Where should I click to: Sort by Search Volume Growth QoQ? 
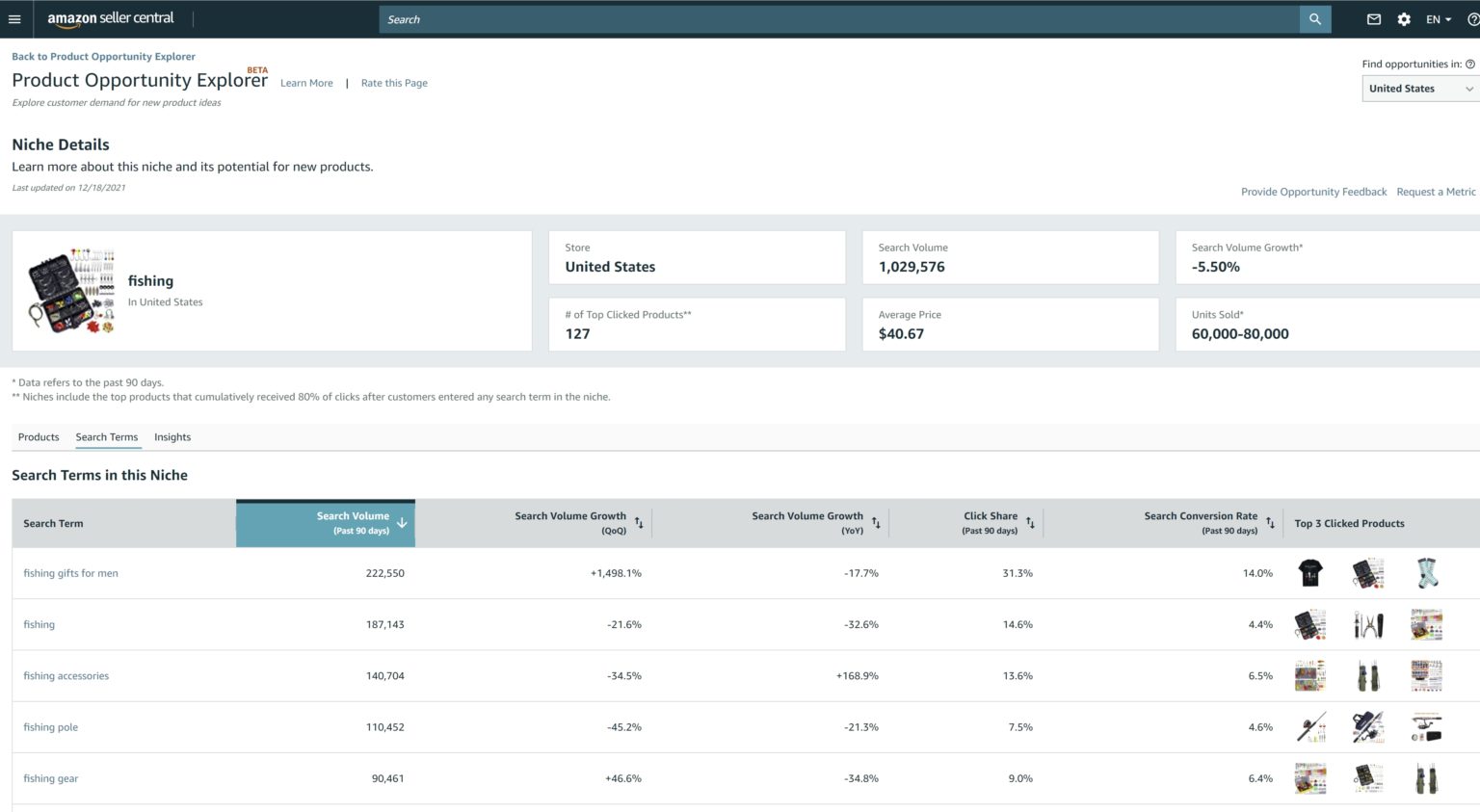pos(639,523)
